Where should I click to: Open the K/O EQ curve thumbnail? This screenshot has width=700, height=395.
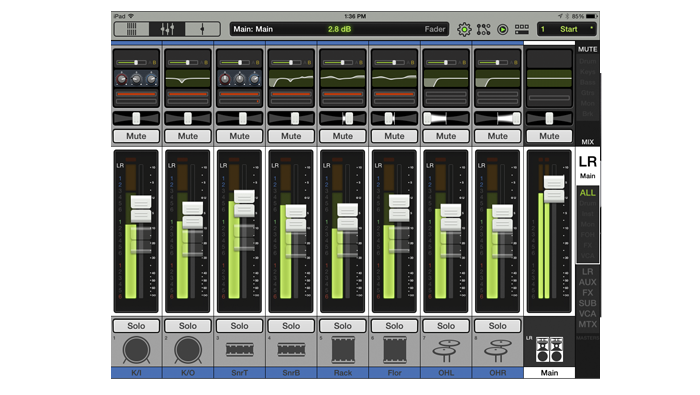click(188, 78)
